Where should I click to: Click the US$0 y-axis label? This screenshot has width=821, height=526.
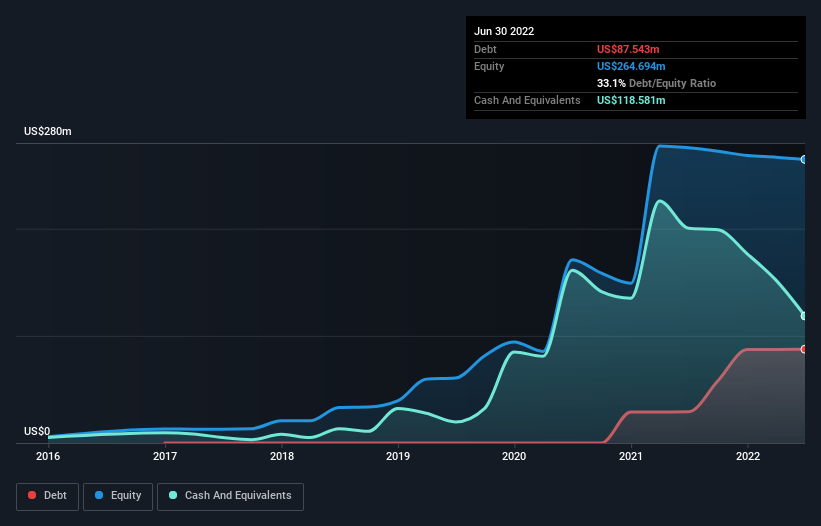pos(37,431)
